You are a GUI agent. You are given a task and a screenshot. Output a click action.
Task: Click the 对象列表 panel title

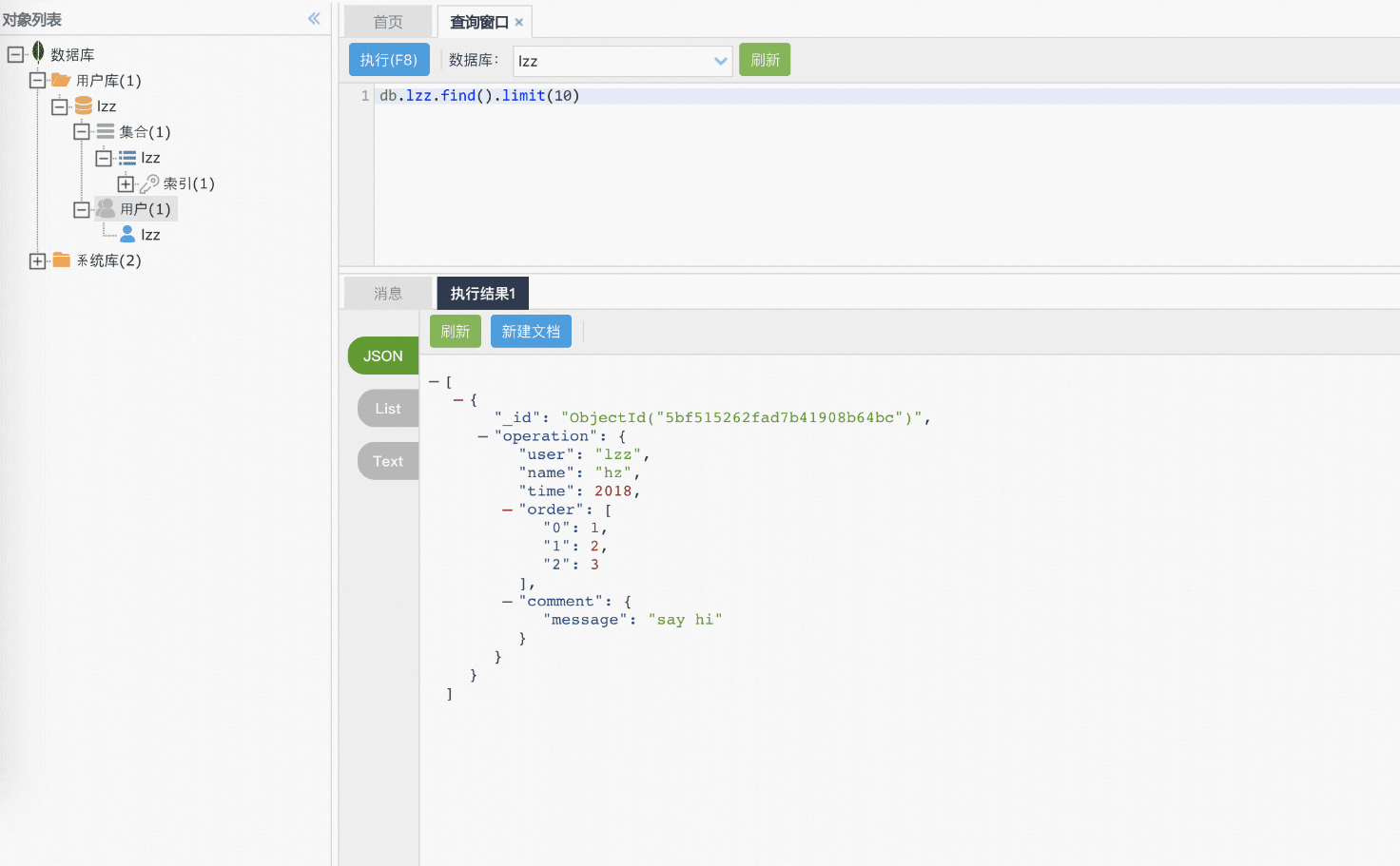31,19
